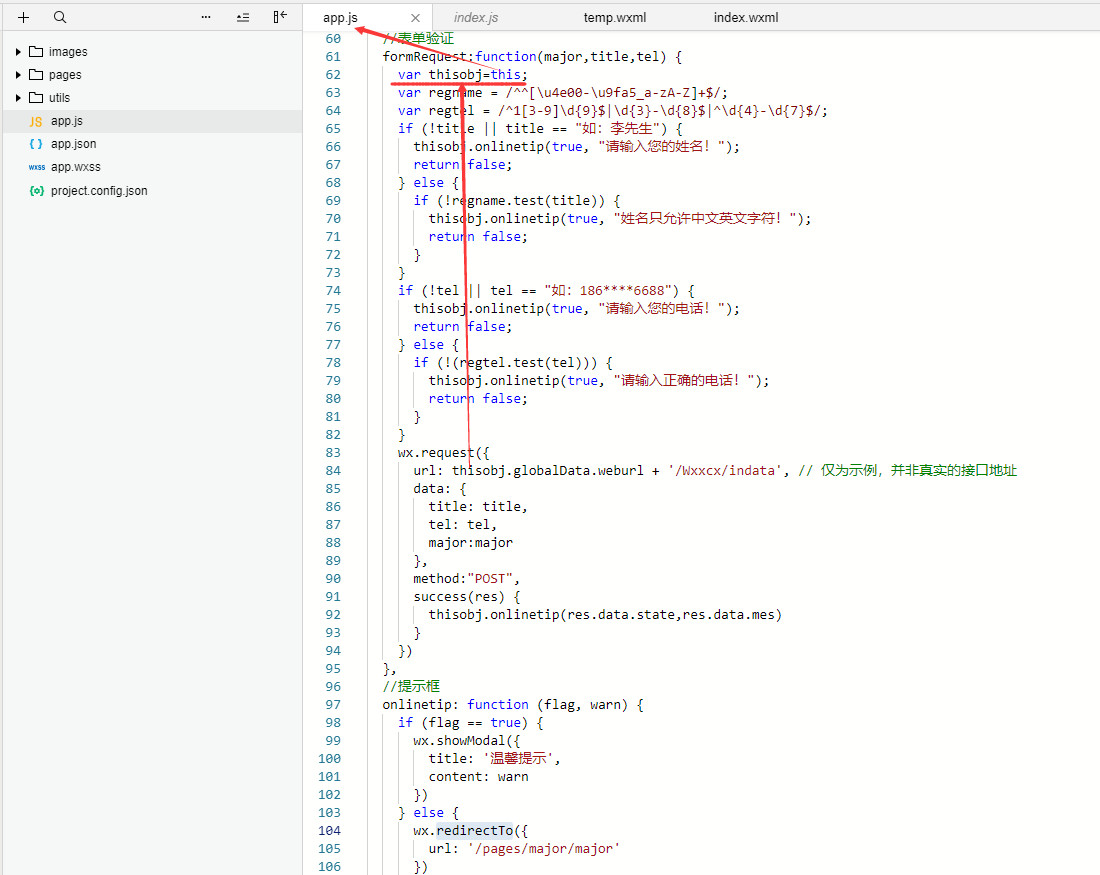
Task: Close the app.js editor tab
Action: [416, 18]
